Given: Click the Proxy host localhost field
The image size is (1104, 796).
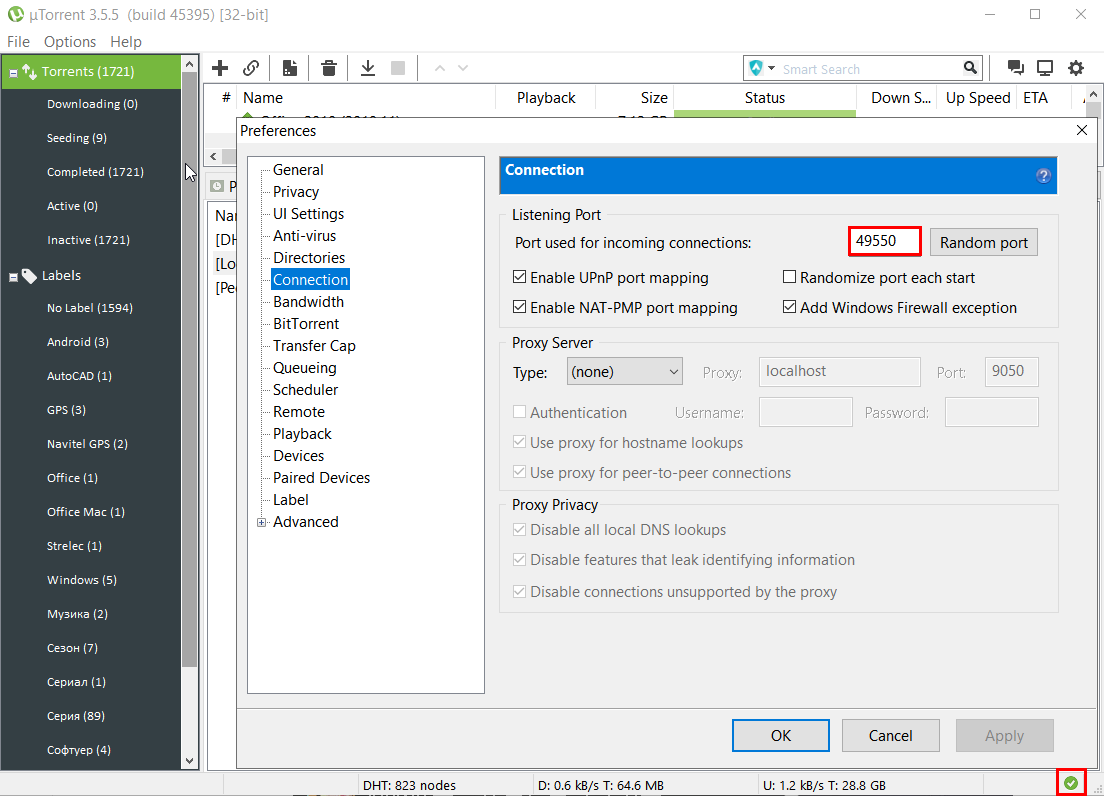Looking at the screenshot, I should click(x=839, y=371).
